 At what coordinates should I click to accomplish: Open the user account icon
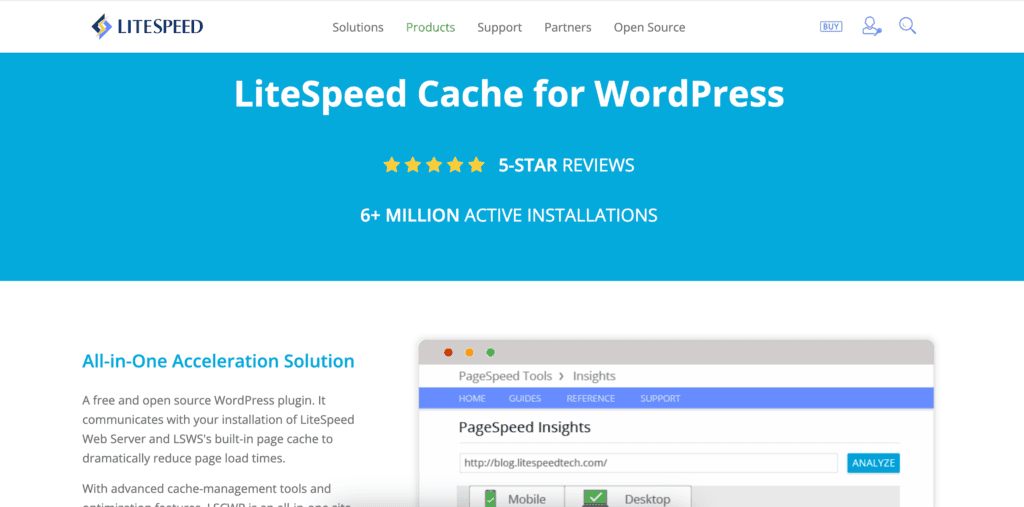coord(871,26)
